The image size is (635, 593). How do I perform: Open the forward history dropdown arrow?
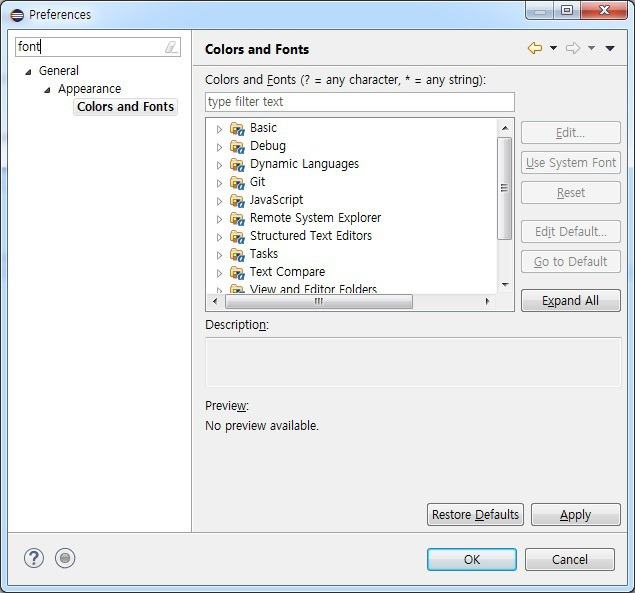click(x=591, y=48)
